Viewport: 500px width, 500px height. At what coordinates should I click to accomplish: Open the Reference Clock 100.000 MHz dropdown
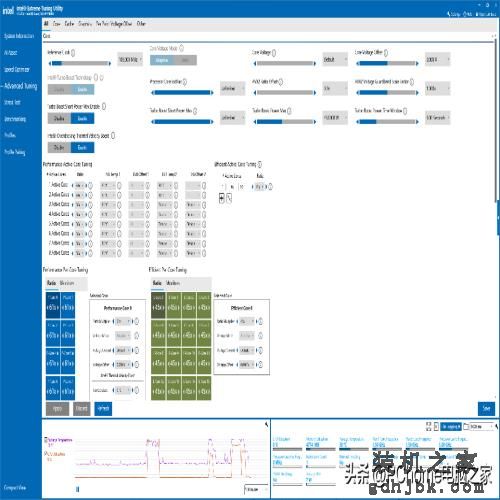[130, 59]
